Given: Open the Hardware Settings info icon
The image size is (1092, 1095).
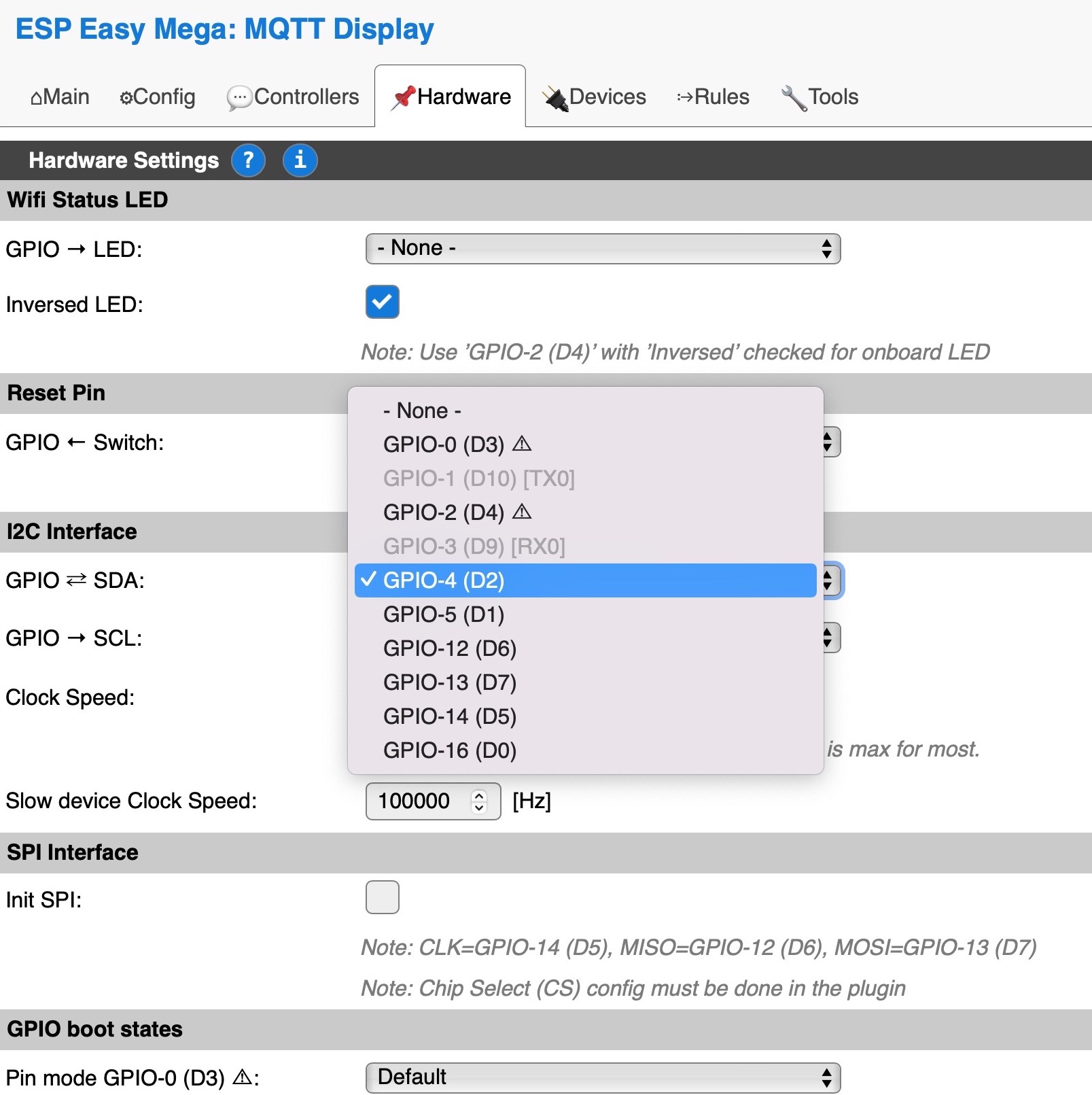Looking at the screenshot, I should (x=300, y=160).
